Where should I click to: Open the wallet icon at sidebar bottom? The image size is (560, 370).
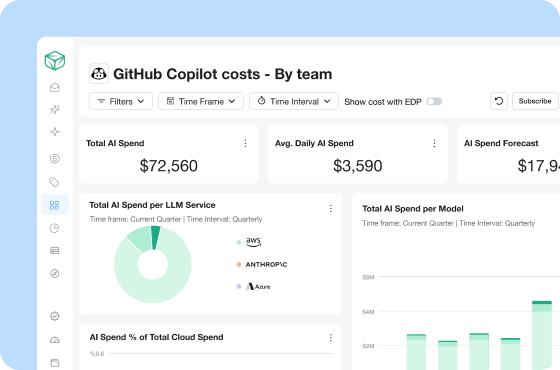click(x=55, y=363)
